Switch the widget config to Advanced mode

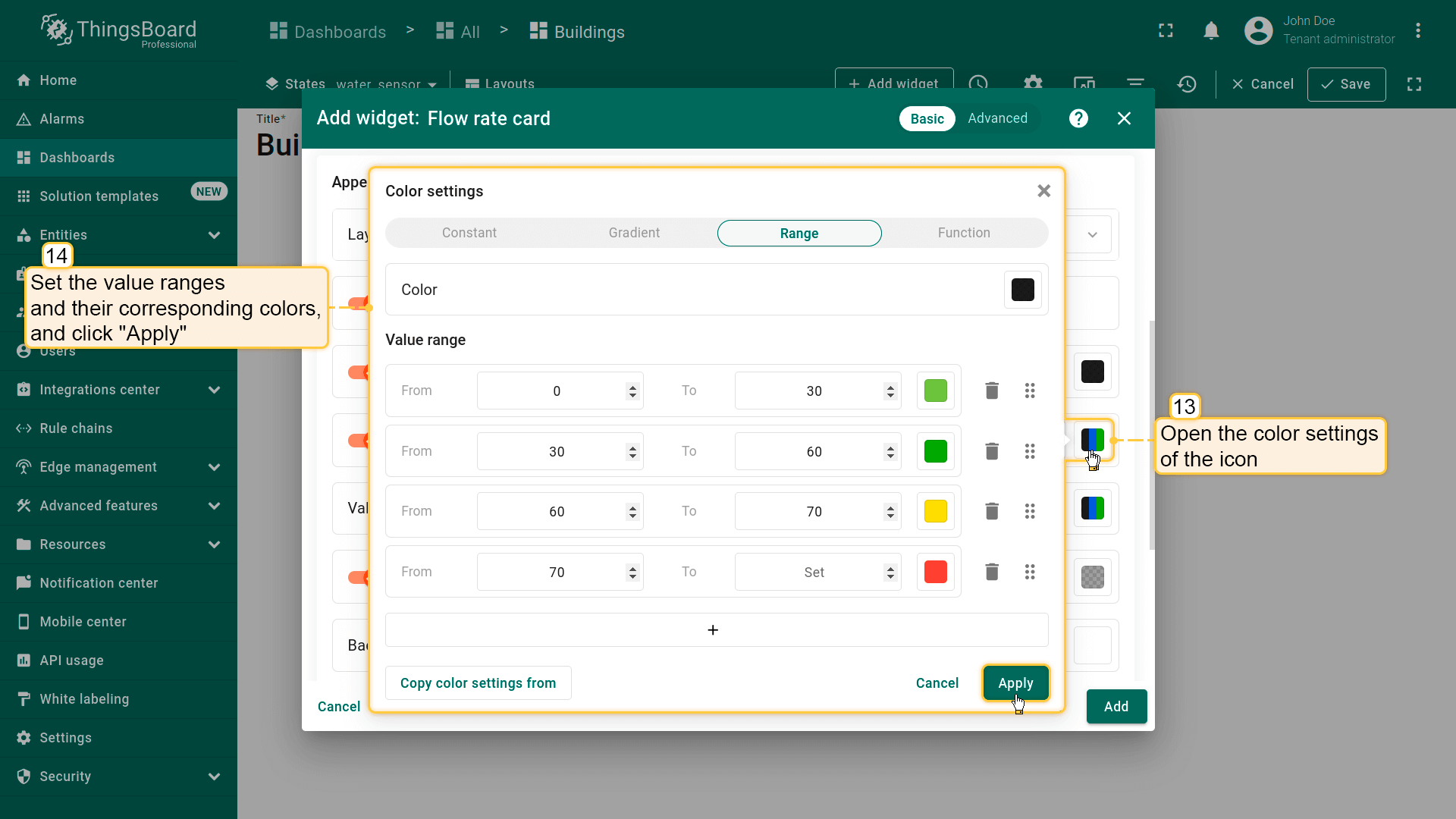(x=997, y=118)
